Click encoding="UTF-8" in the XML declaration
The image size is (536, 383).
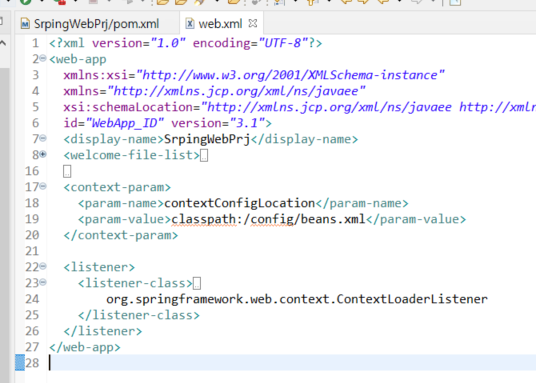(x=250, y=43)
